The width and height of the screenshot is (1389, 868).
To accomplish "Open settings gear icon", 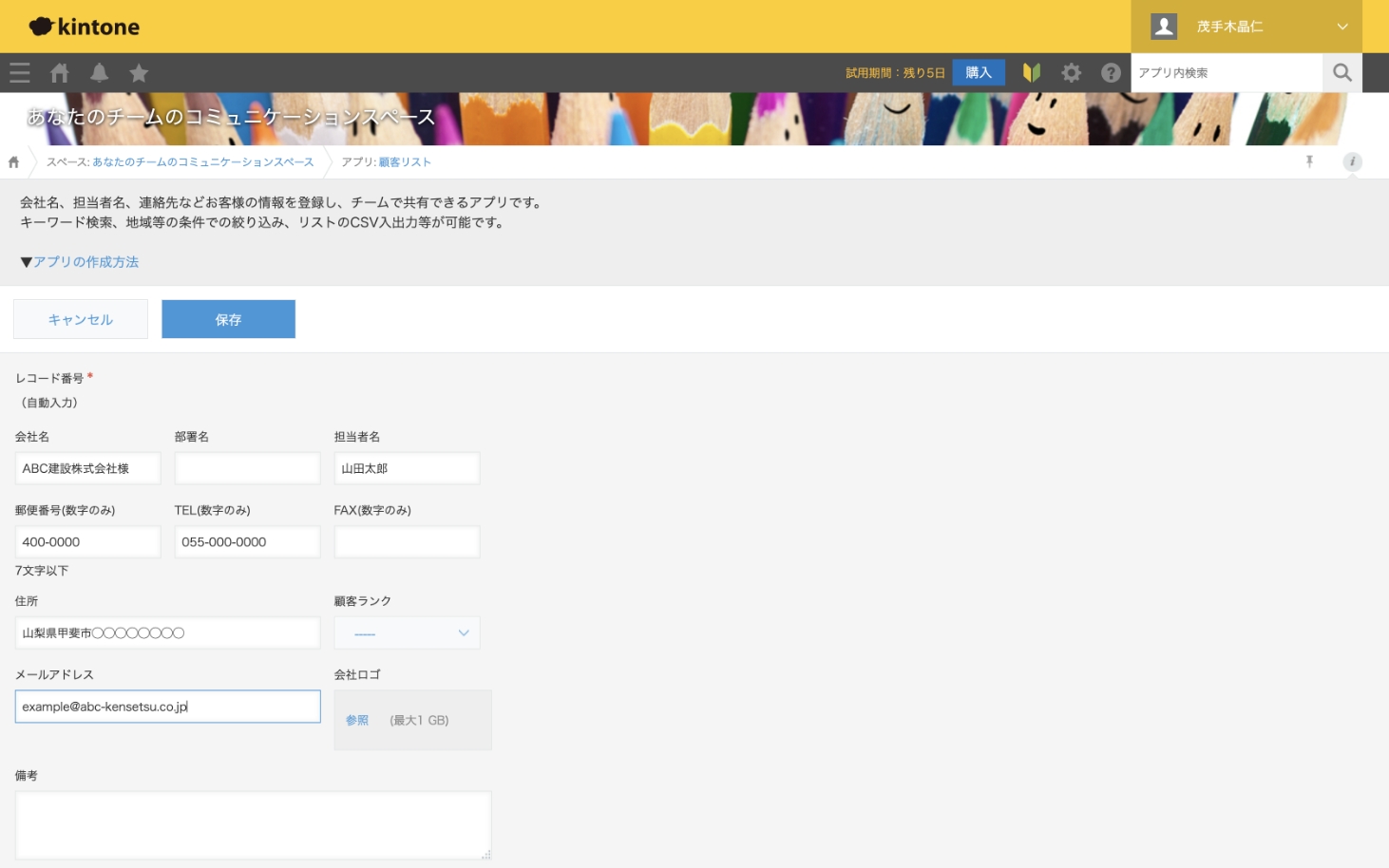I will pos(1071,73).
